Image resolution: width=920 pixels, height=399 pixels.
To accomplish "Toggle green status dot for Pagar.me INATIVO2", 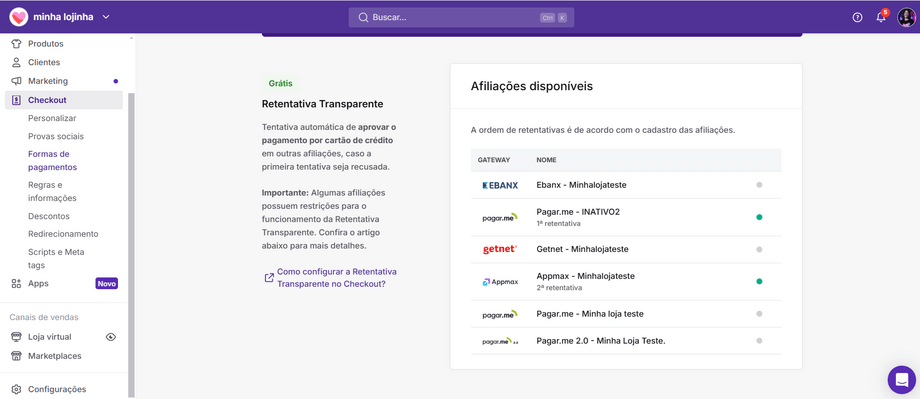I will click(759, 217).
